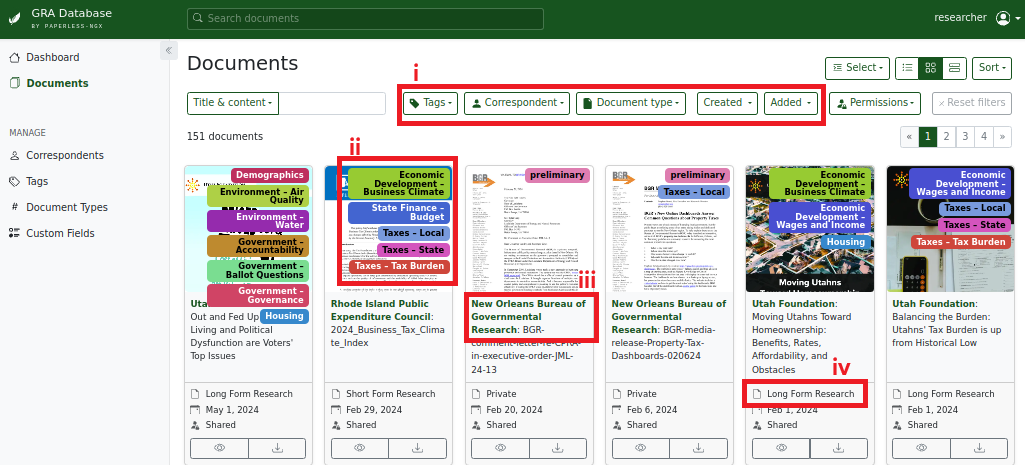Screen dimensions: 1025x465
Task: Open Title & content filter type dropdown
Action: [233, 103]
